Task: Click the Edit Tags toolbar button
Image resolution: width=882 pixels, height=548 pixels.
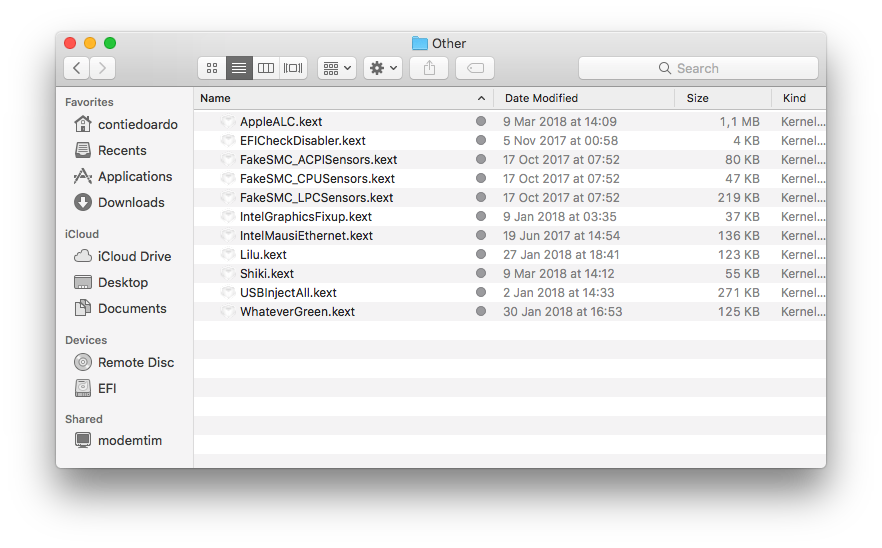Action: point(475,68)
